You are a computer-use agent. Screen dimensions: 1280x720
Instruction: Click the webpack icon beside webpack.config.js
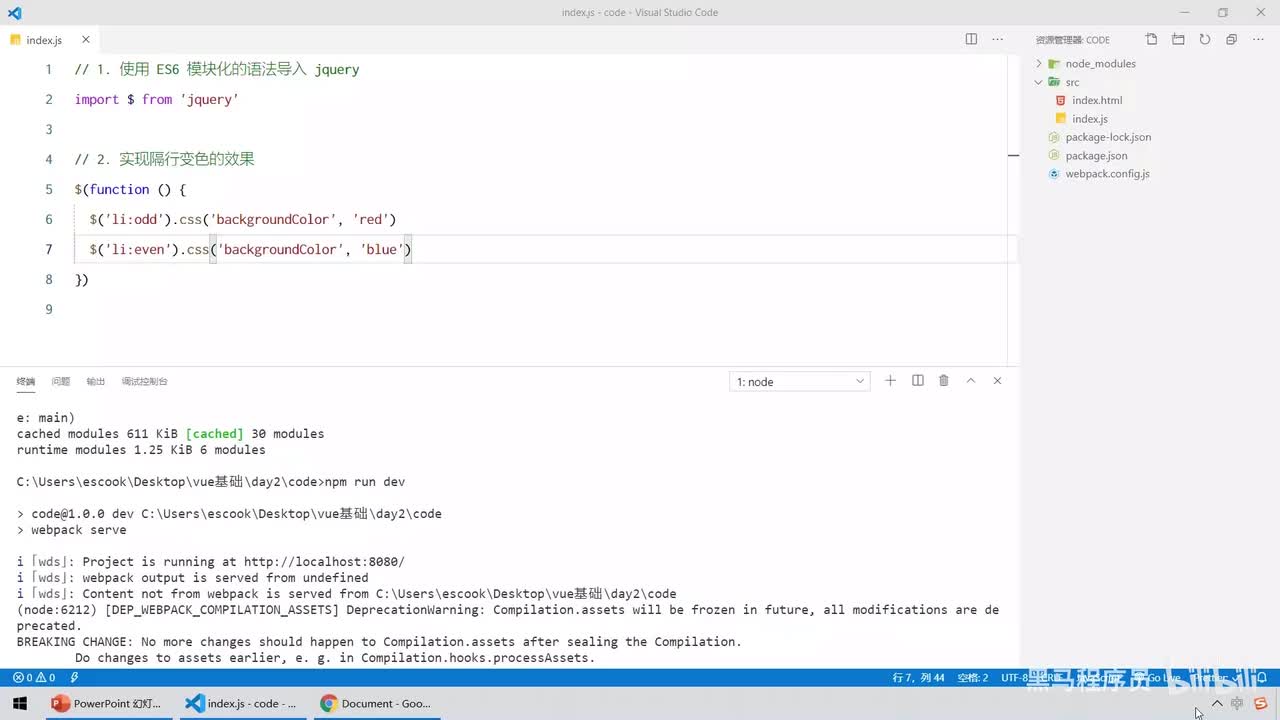(1054, 173)
